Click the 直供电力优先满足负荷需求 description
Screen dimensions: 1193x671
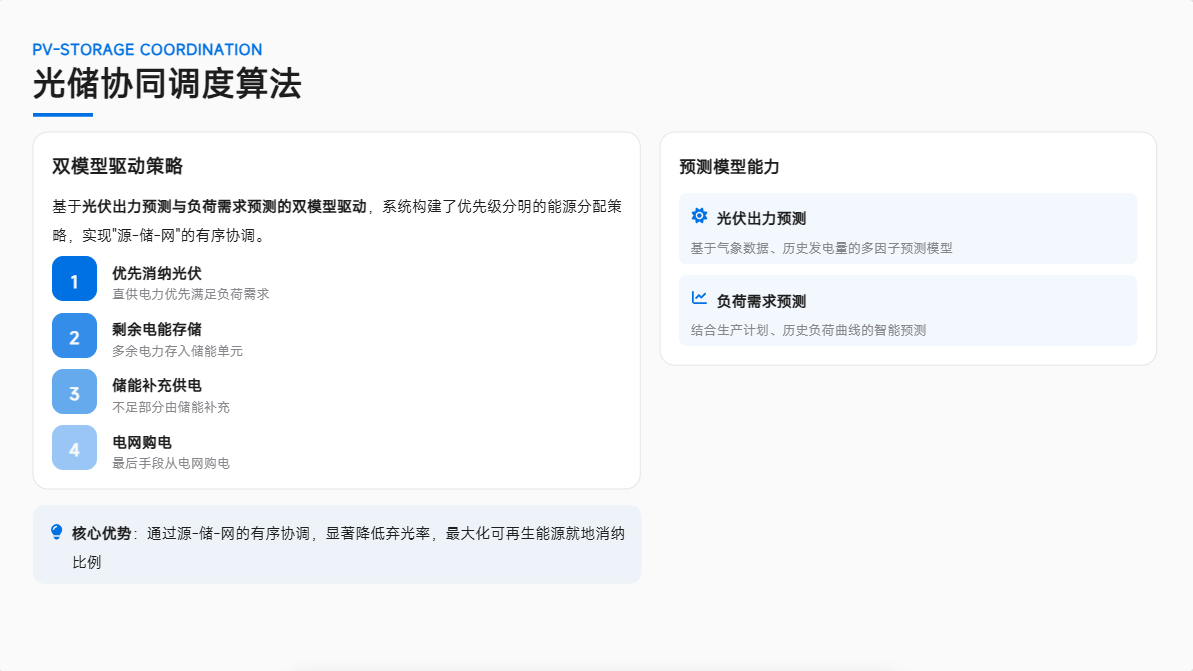coord(191,294)
